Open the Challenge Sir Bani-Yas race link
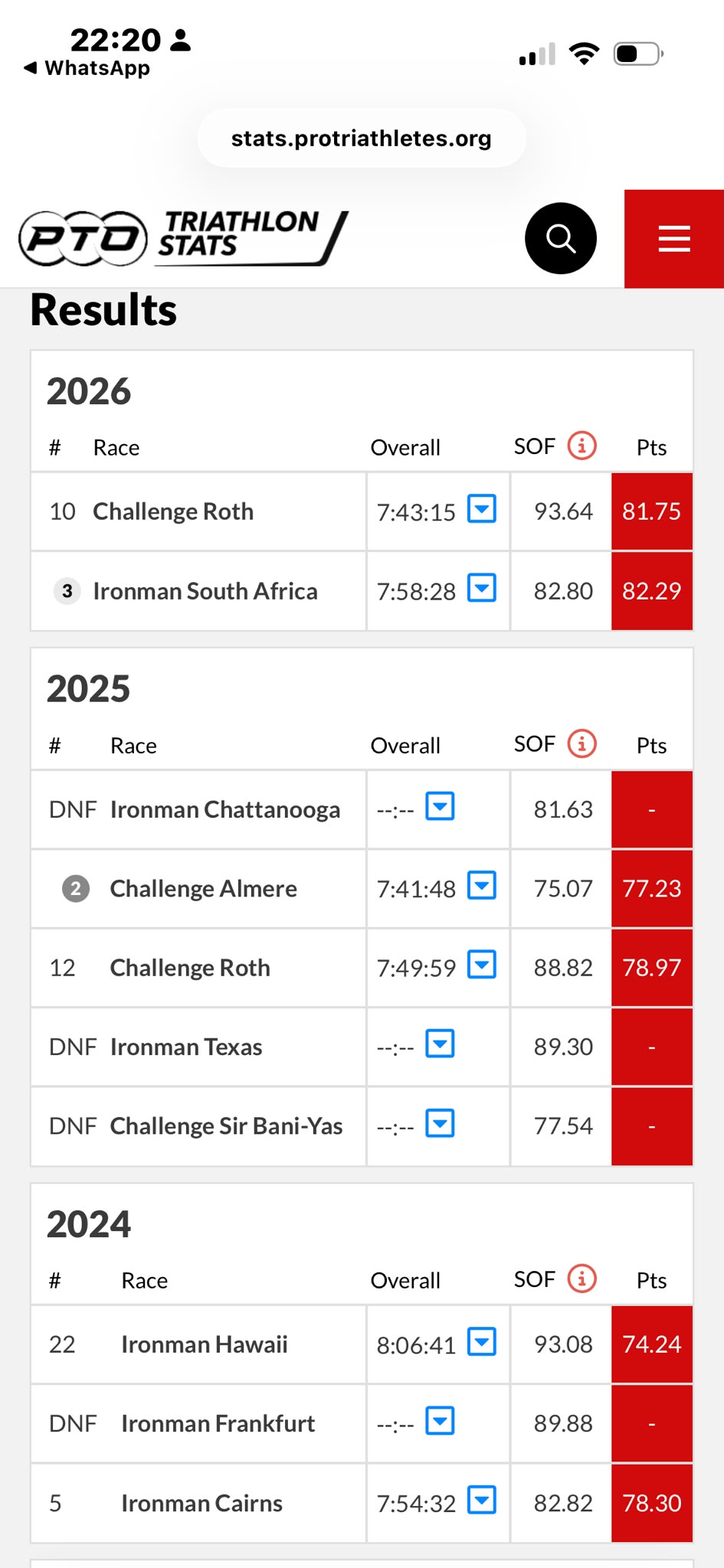Screen dimensions: 724x1568 click(x=226, y=1126)
